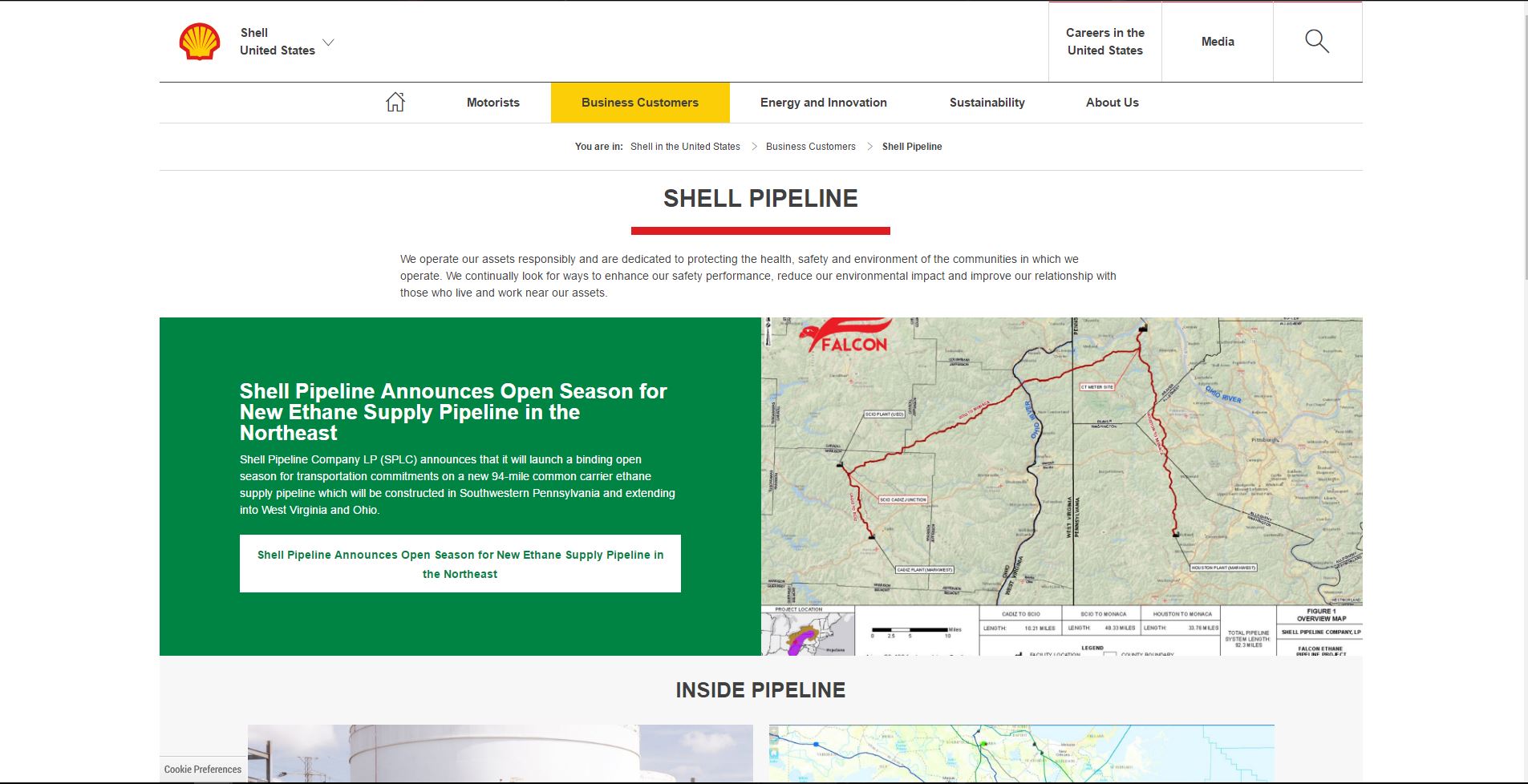Image resolution: width=1528 pixels, height=784 pixels.
Task: Expand the Business Customers breadcrumb entry
Action: point(810,147)
